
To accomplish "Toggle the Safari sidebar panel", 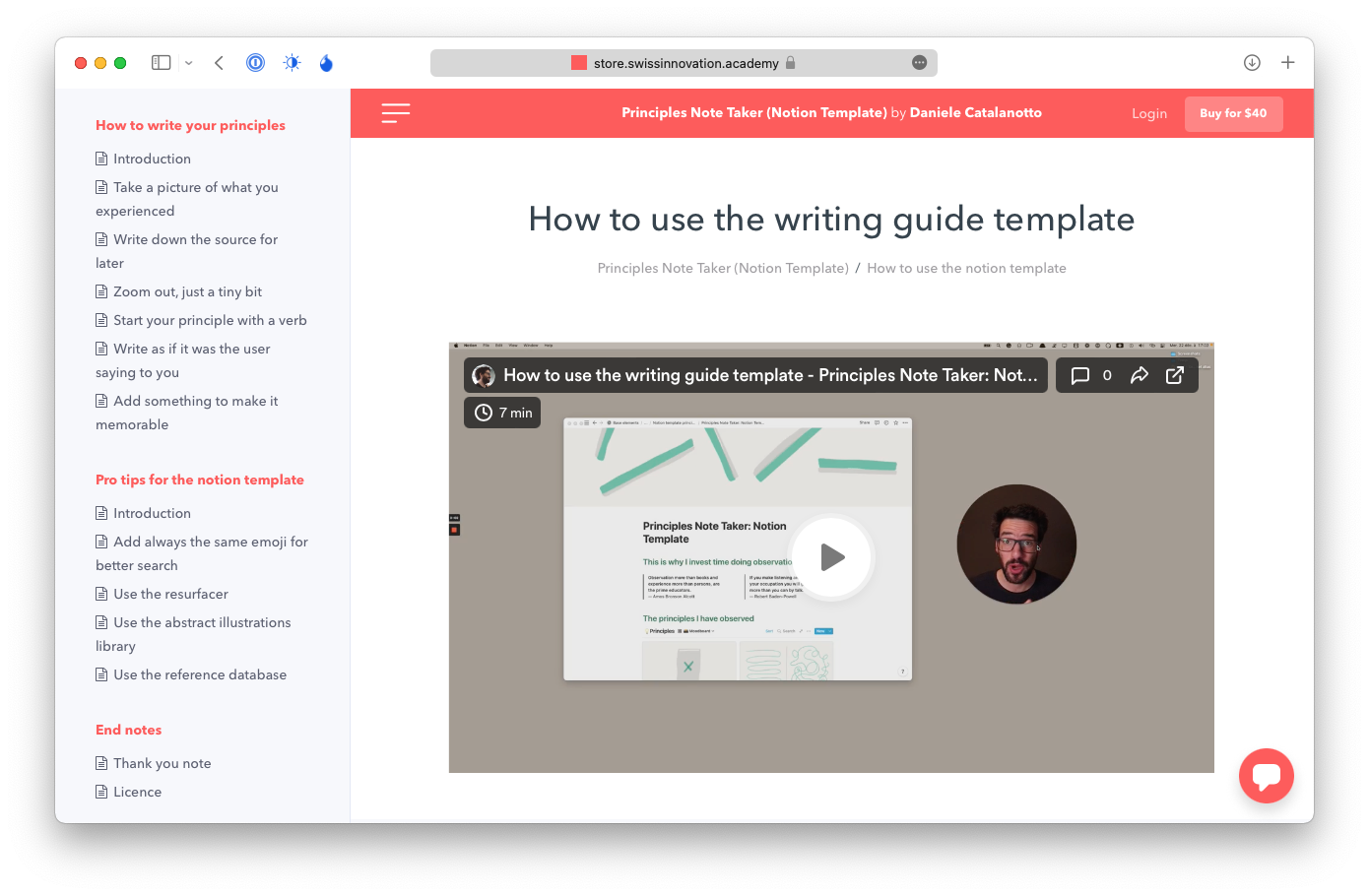I will coord(162,63).
